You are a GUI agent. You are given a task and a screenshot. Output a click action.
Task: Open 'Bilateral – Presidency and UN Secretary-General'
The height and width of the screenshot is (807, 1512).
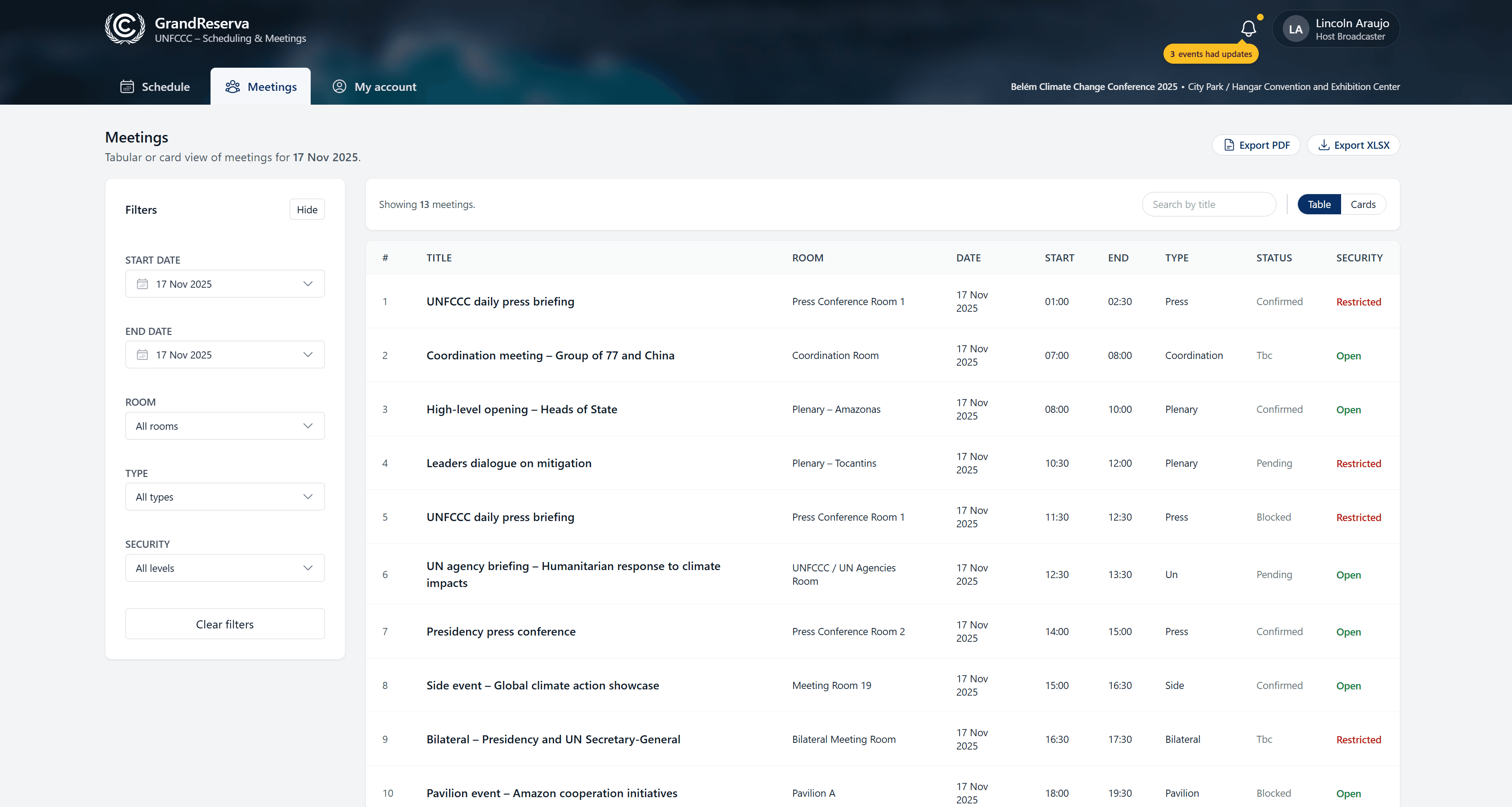click(553, 739)
